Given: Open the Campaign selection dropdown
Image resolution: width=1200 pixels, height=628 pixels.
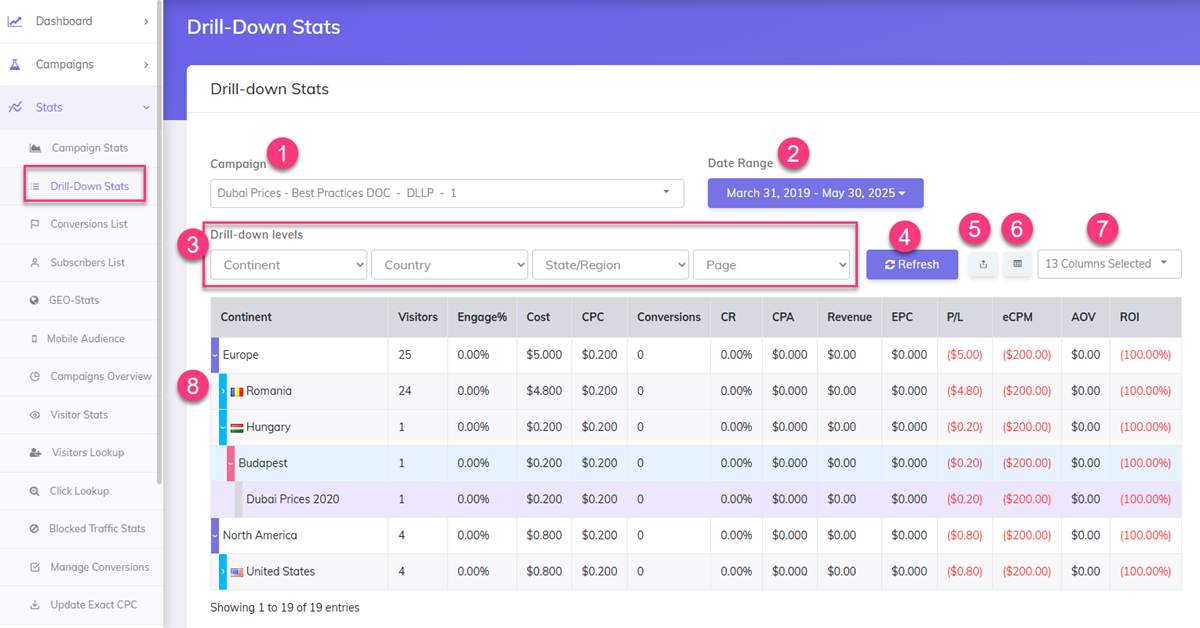Looking at the screenshot, I should [446, 193].
